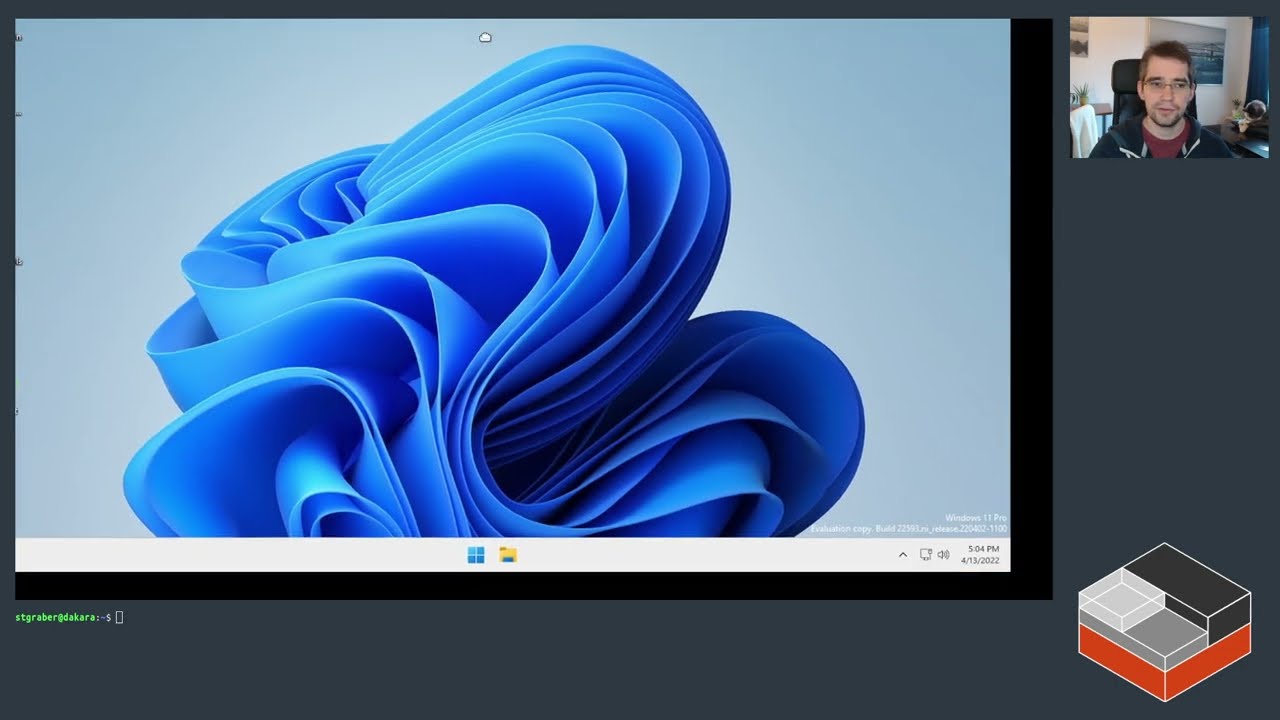Click the 4/13/2022 date in taskbar
The height and width of the screenshot is (720, 1280).
(x=980, y=561)
